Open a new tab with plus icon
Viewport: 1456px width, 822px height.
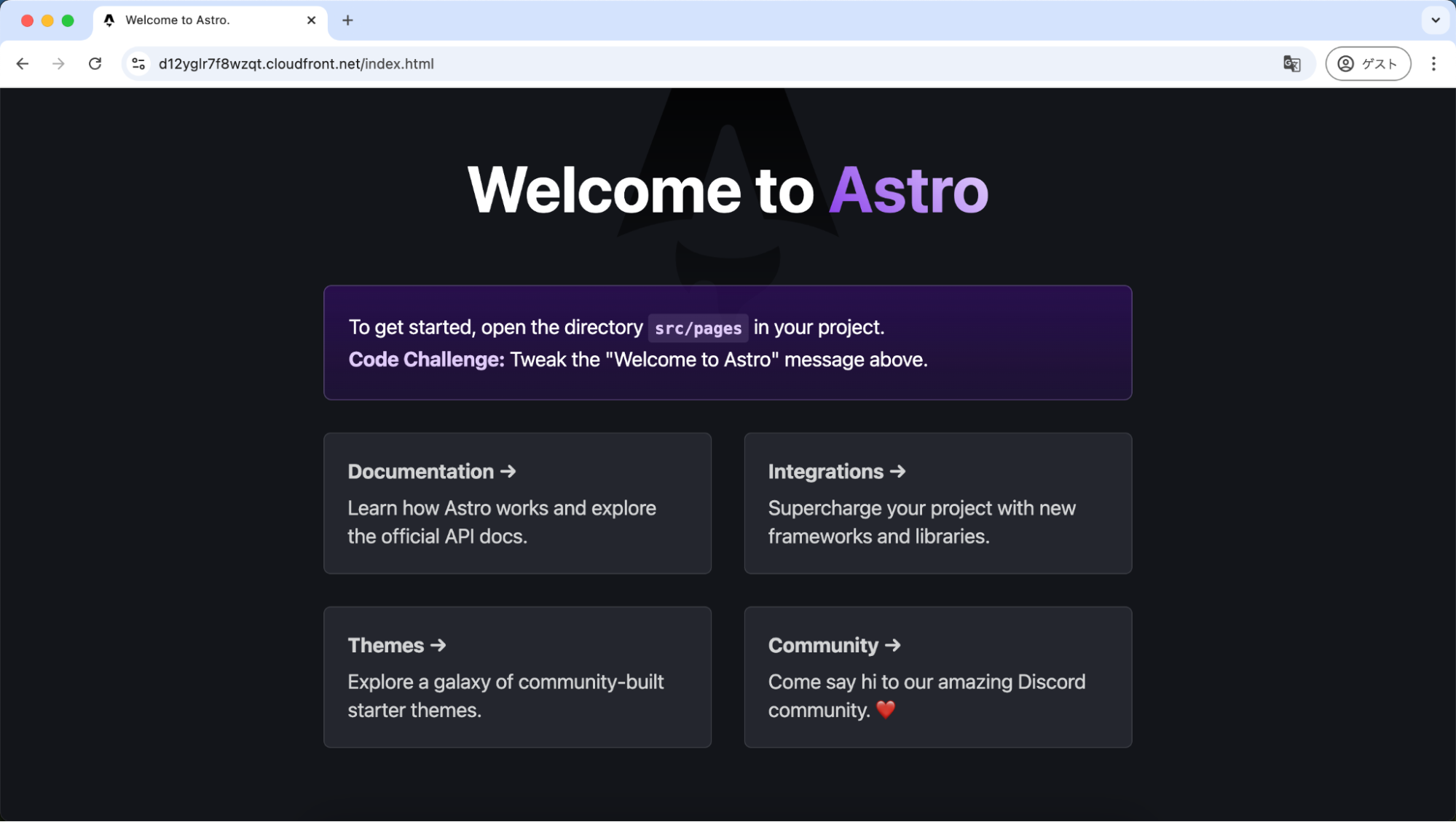pyautogui.click(x=347, y=20)
